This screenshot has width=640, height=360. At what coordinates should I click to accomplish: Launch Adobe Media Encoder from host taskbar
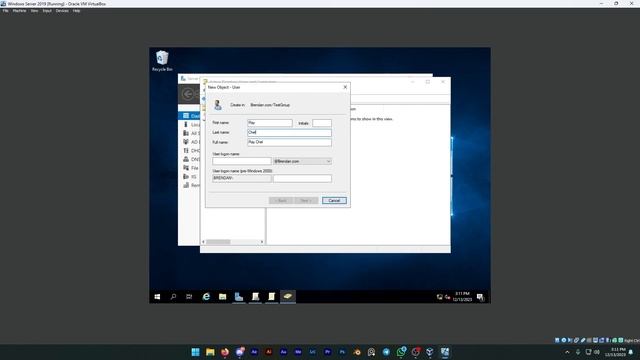(298, 352)
